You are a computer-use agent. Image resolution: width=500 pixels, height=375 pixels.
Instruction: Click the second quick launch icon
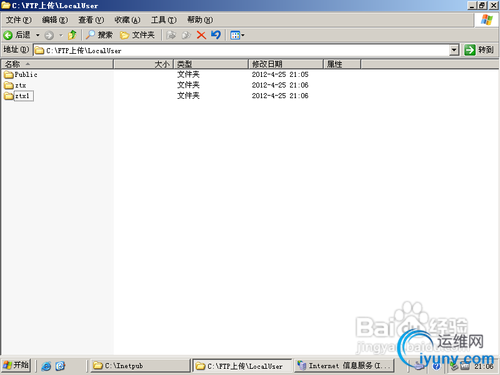point(60,366)
